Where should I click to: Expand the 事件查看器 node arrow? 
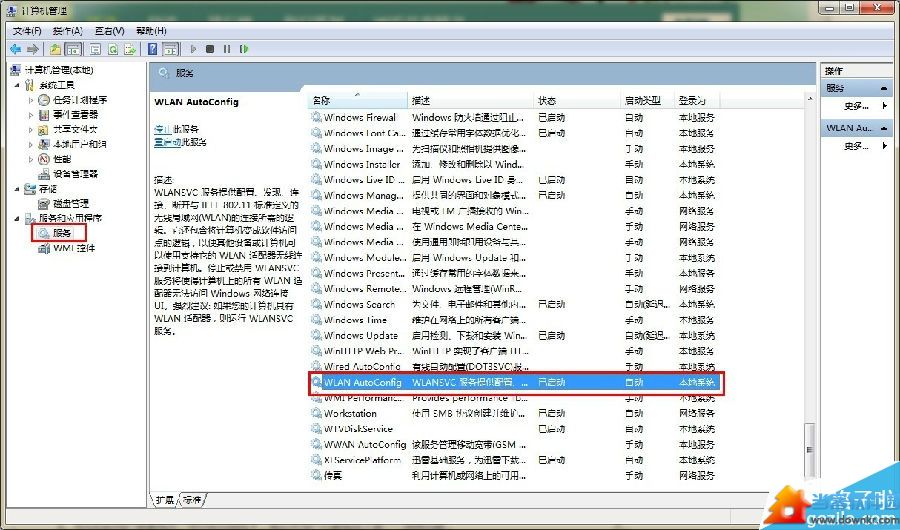[x=31, y=115]
